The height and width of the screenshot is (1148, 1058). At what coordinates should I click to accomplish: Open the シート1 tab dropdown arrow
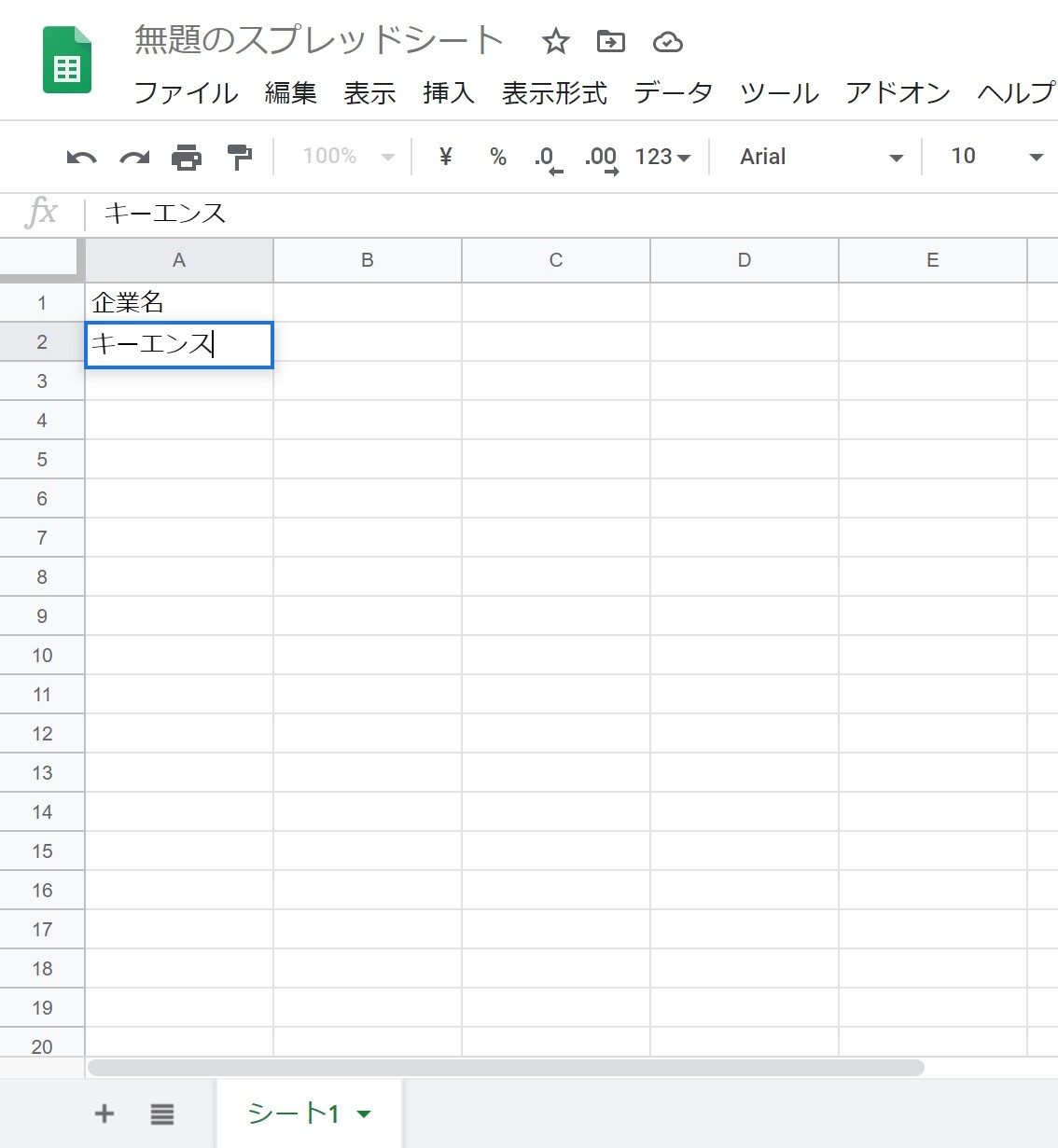[x=365, y=1113]
